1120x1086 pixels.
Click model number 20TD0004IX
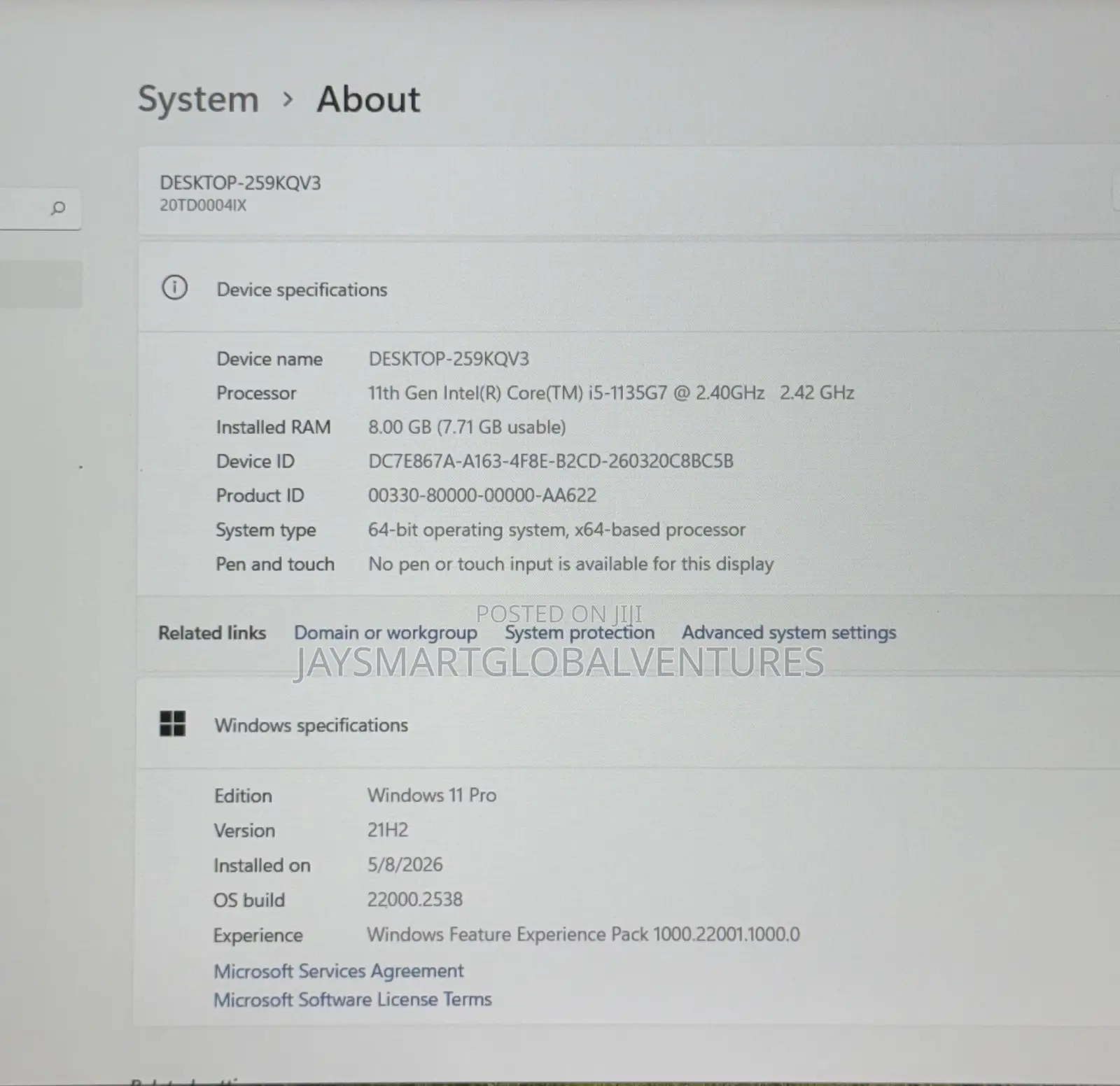pos(203,206)
